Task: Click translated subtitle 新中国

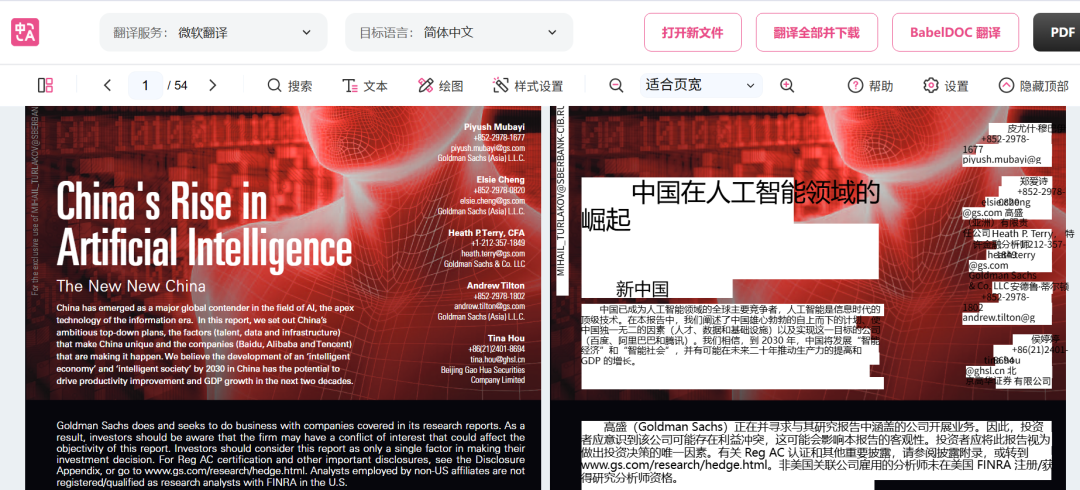Action: pos(642,289)
